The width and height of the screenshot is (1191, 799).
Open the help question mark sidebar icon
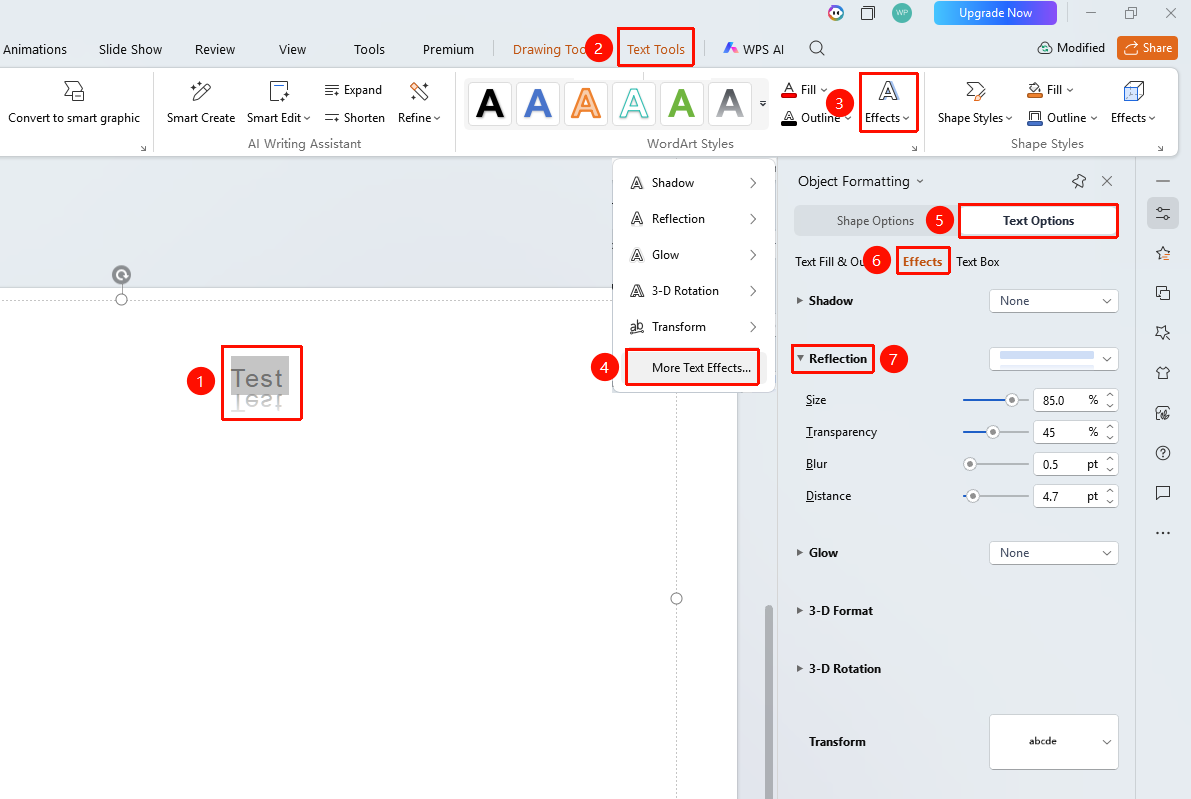click(1163, 453)
